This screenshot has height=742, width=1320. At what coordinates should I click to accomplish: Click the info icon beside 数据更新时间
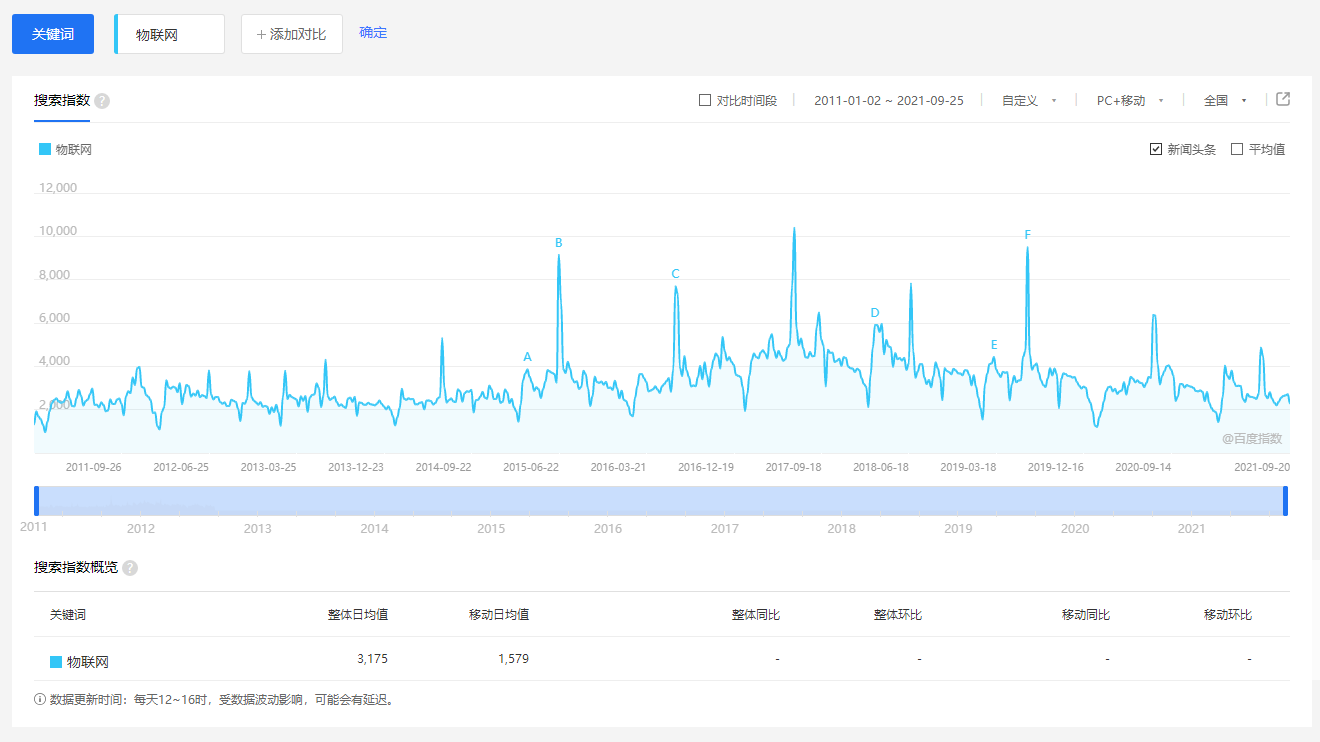pos(40,699)
